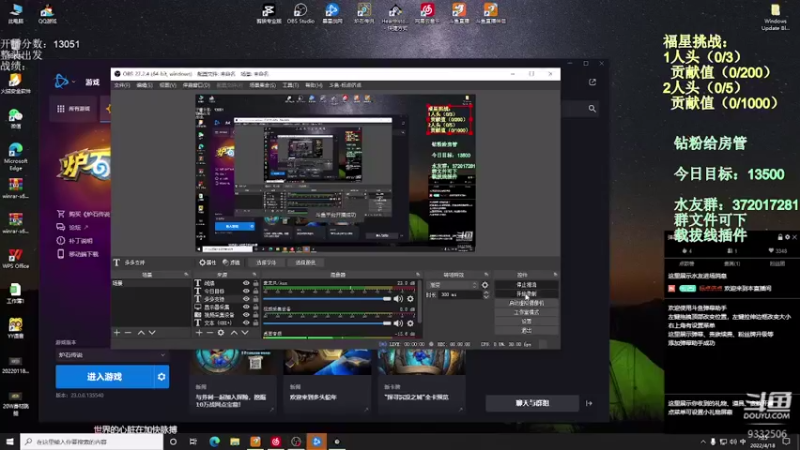The image size is (800, 450).
Task: Click 工作室模式 button in OBS controls
Action: pyautogui.click(x=526, y=312)
